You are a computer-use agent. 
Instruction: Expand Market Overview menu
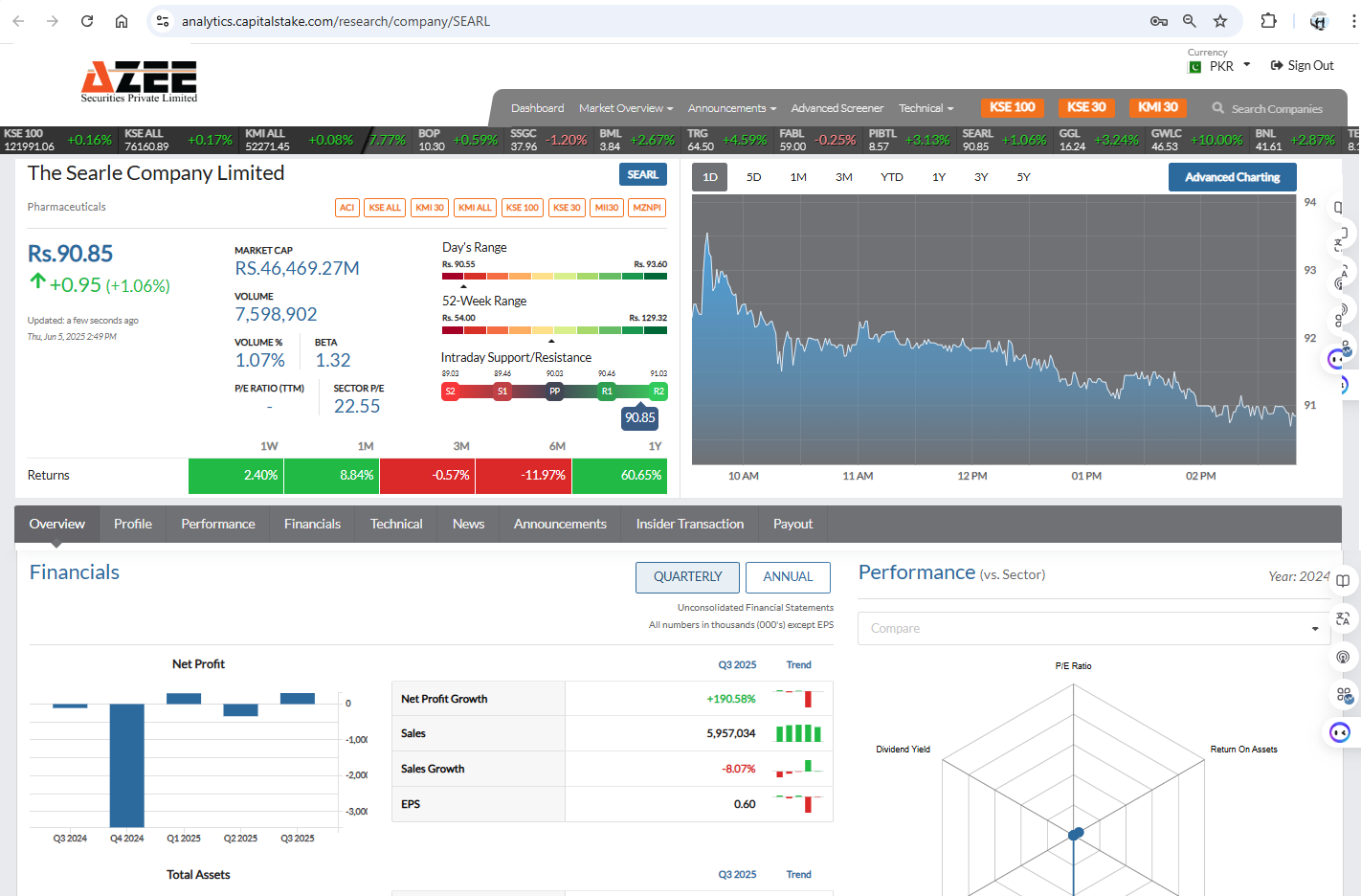(x=626, y=108)
